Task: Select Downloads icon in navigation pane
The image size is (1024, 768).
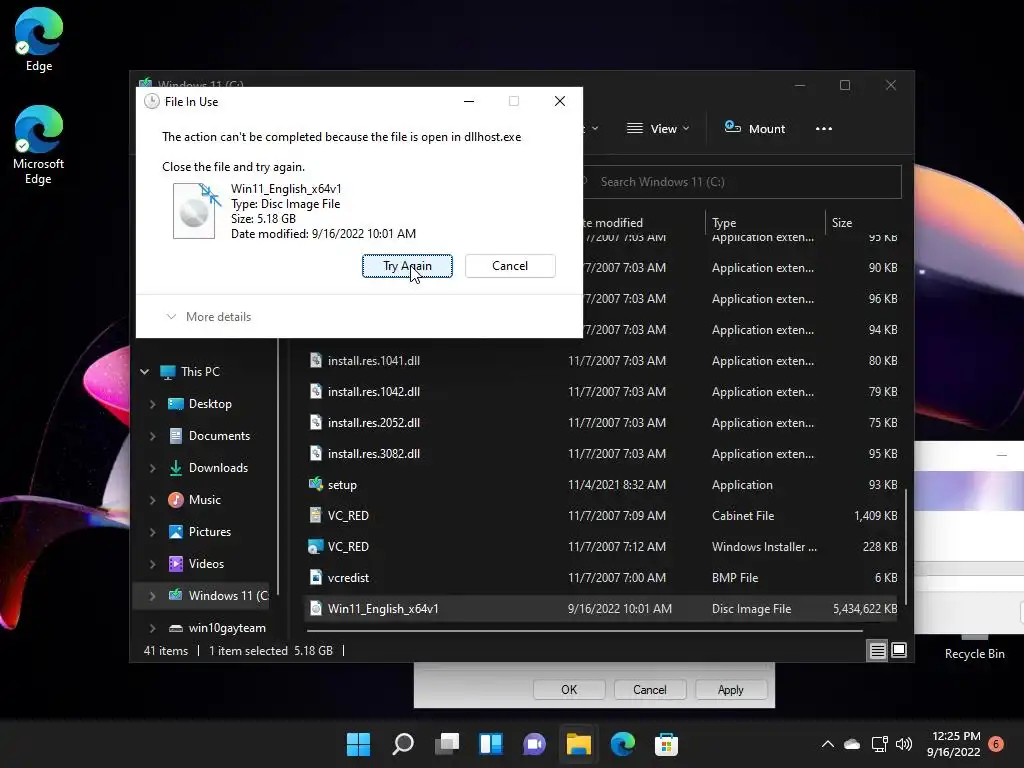Action: point(176,468)
